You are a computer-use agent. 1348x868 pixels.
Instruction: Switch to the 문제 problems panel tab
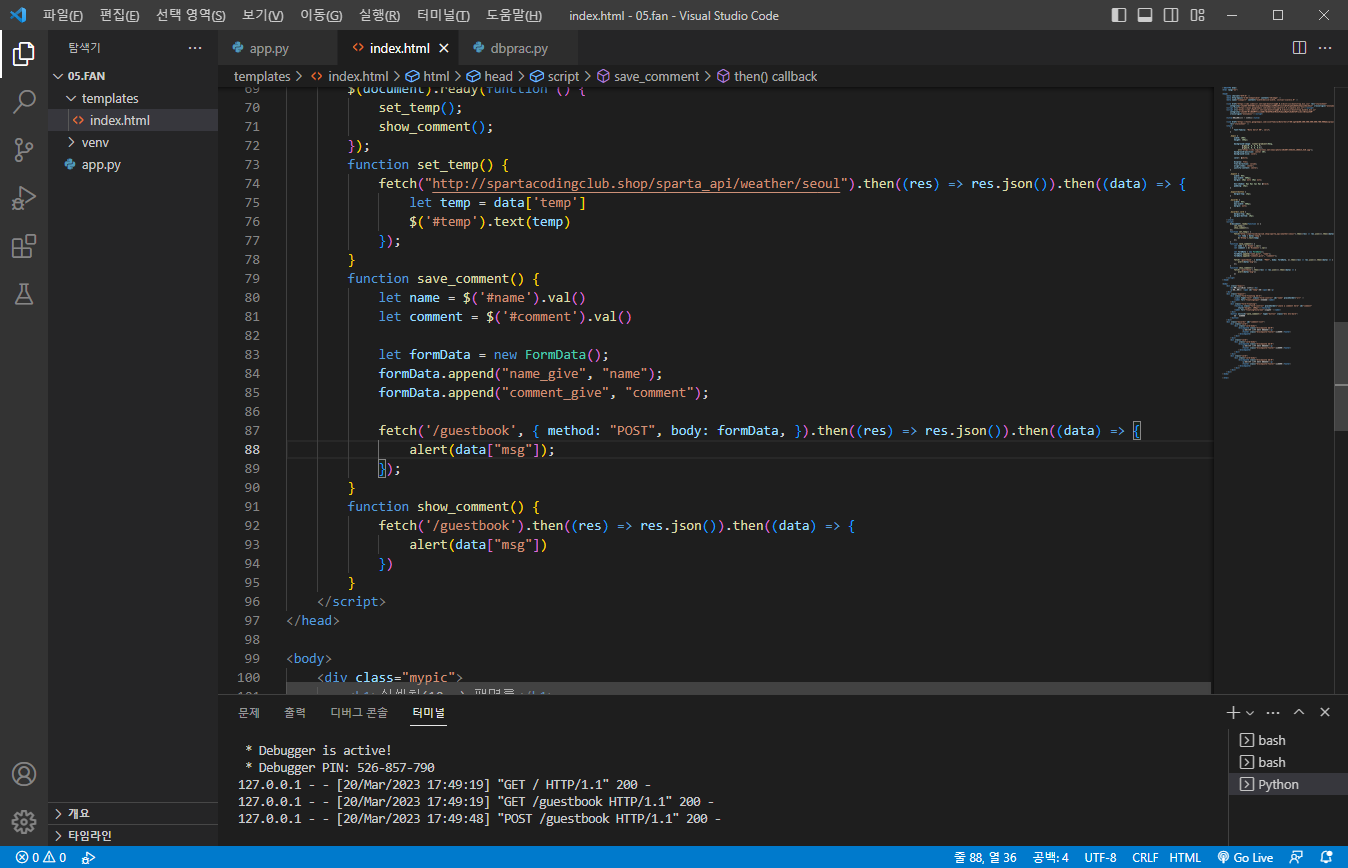click(x=249, y=713)
